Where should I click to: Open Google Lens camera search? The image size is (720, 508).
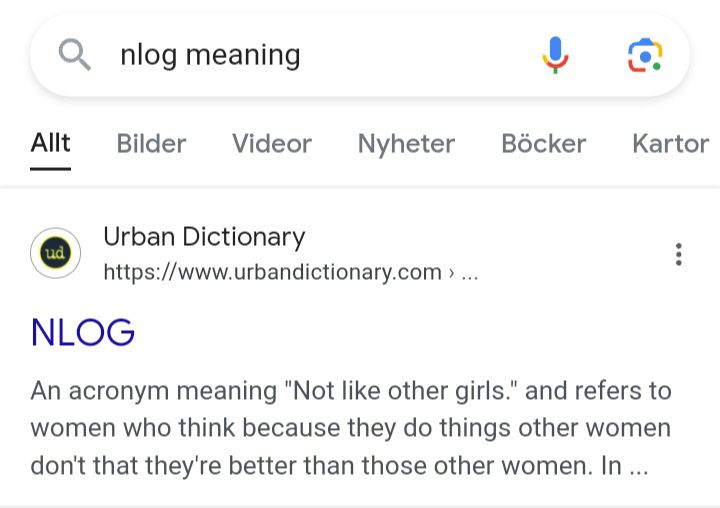click(x=645, y=55)
